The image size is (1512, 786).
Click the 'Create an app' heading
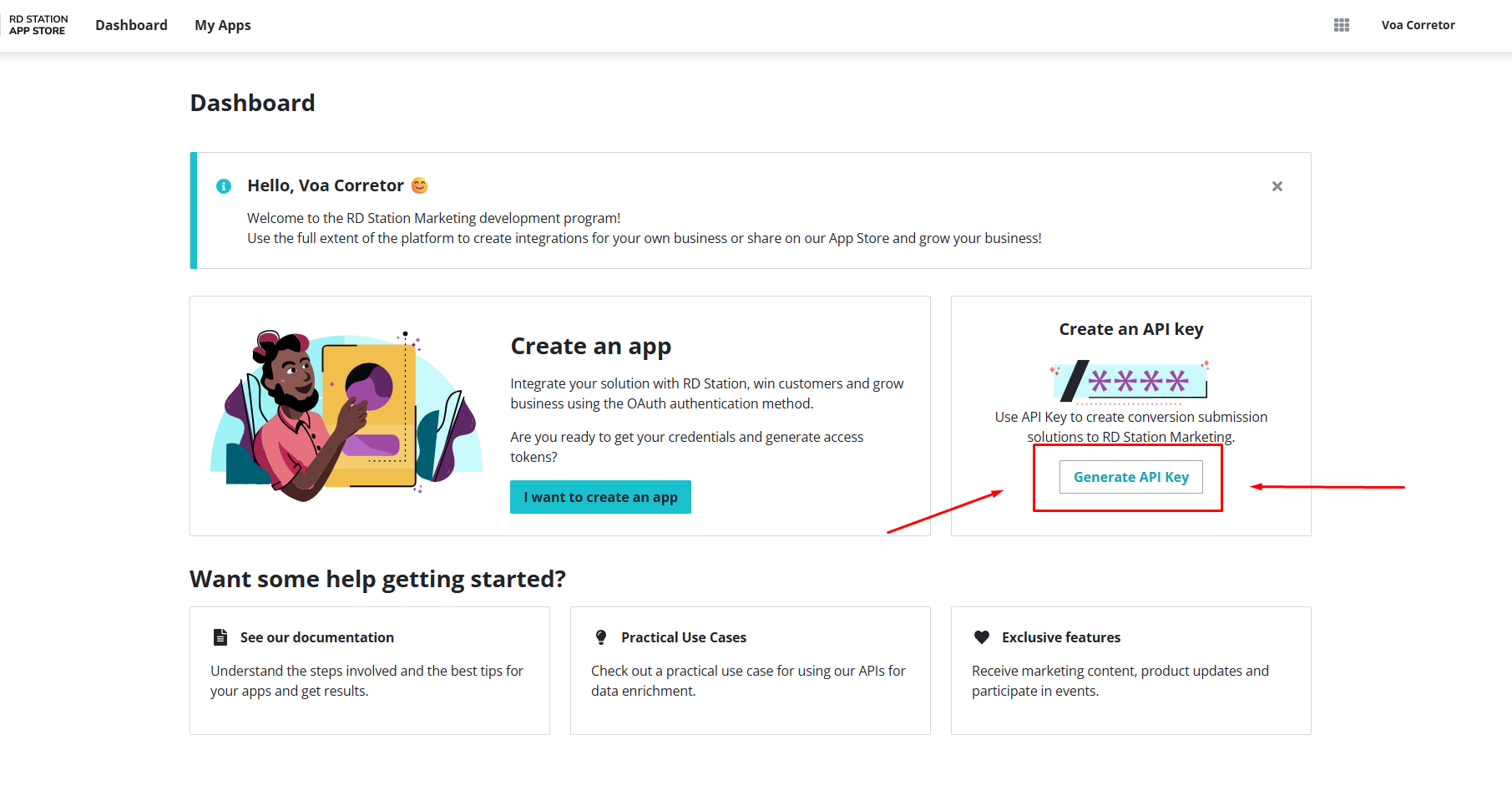click(x=590, y=346)
